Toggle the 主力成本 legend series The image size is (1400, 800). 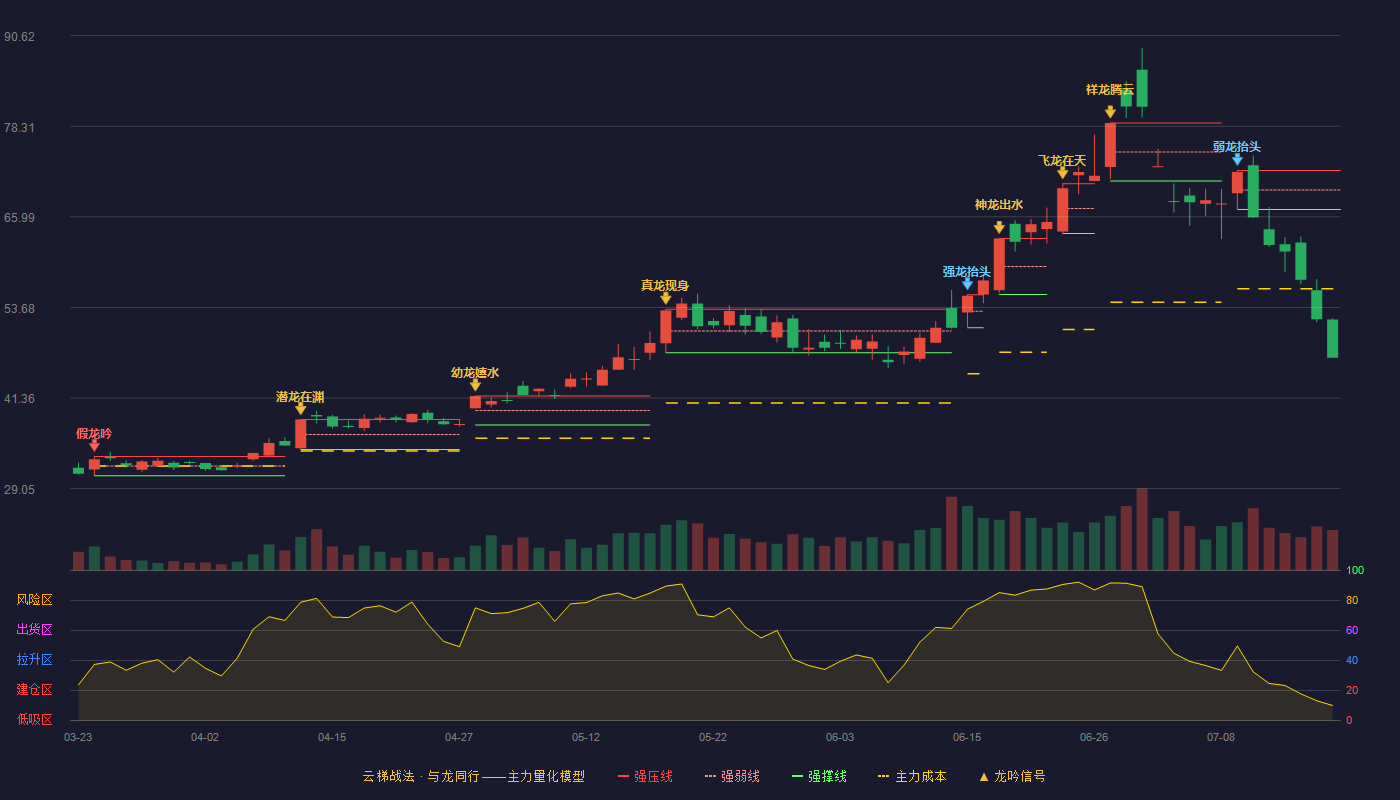coord(911,776)
